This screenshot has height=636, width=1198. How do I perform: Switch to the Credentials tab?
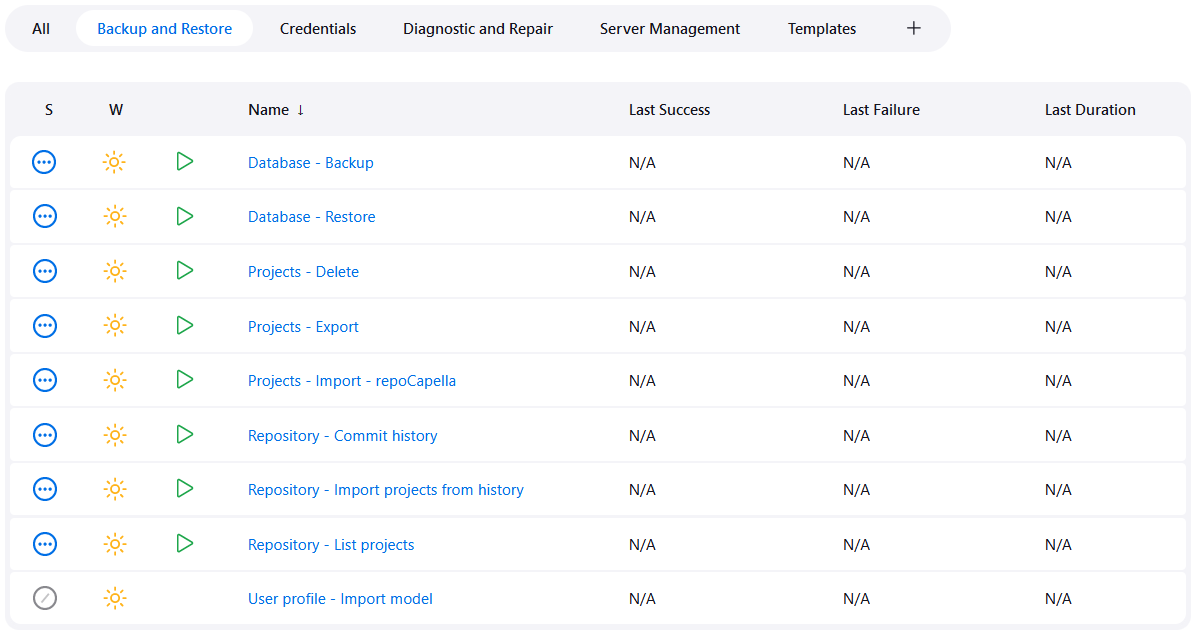click(x=318, y=29)
